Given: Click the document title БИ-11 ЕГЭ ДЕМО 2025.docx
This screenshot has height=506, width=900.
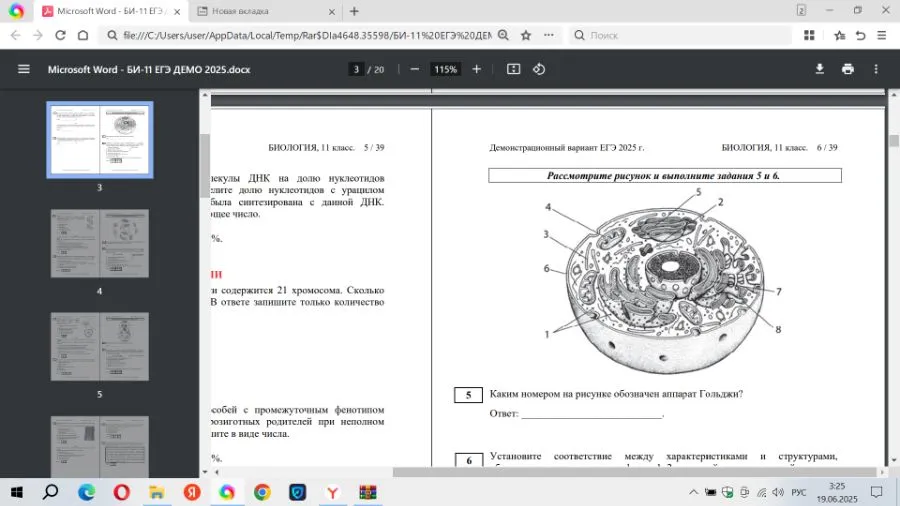Looking at the screenshot, I should tap(149, 69).
